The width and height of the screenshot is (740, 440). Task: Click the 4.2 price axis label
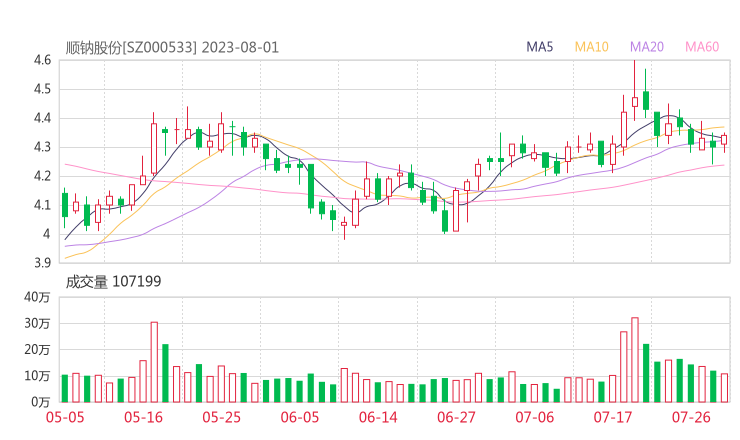(x=42, y=176)
